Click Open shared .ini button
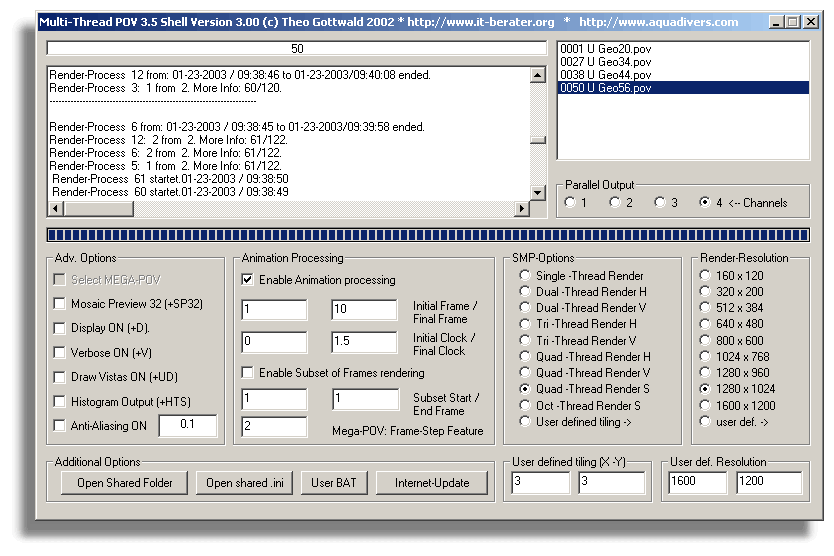The height and width of the screenshot is (556, 834). tap(243, 483)
